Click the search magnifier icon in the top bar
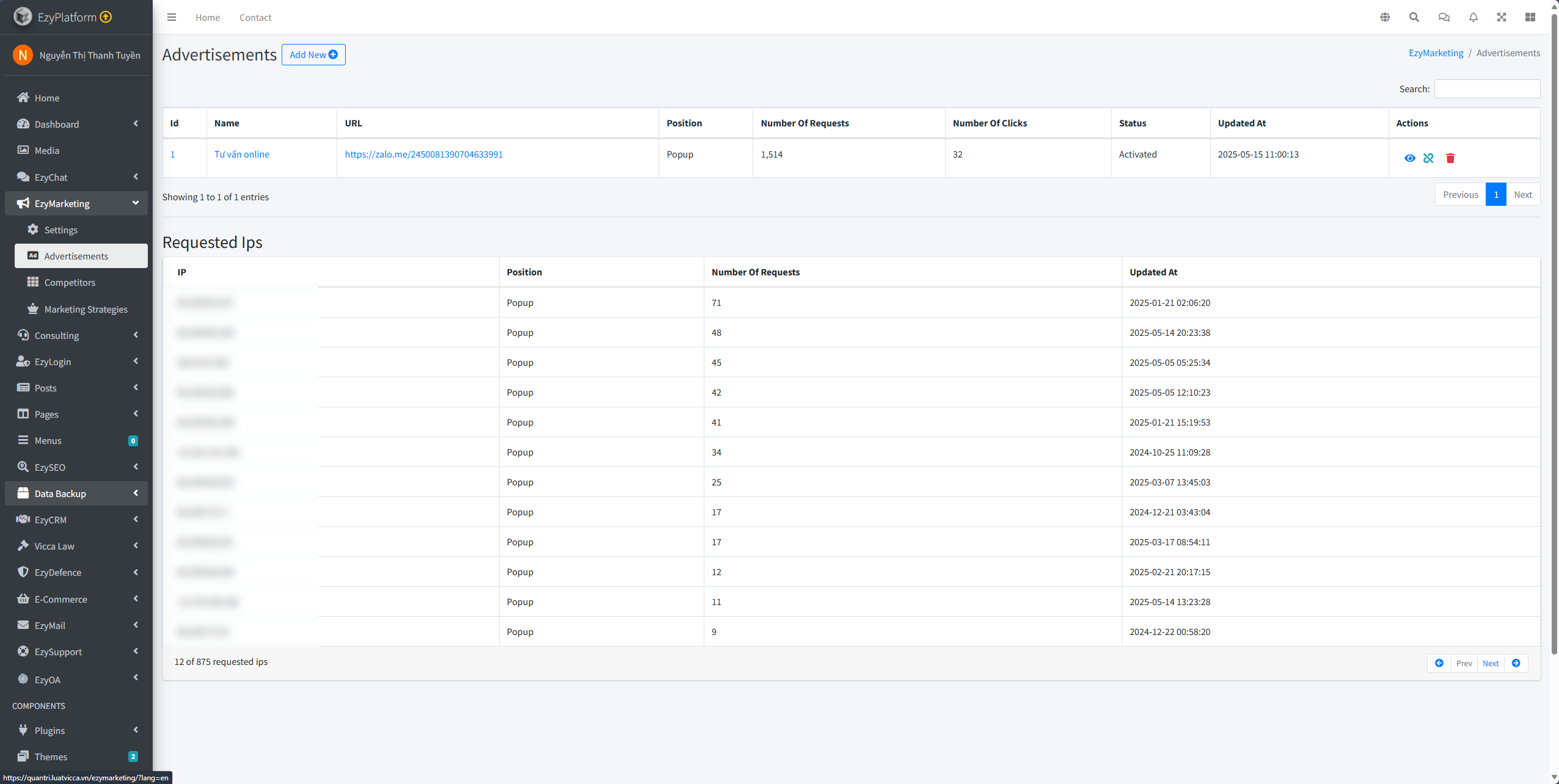 [1414, 17]
